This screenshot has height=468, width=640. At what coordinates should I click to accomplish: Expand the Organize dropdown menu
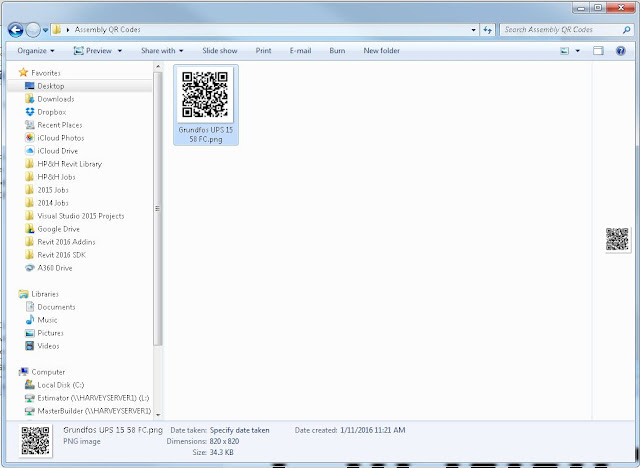point(36,51)
